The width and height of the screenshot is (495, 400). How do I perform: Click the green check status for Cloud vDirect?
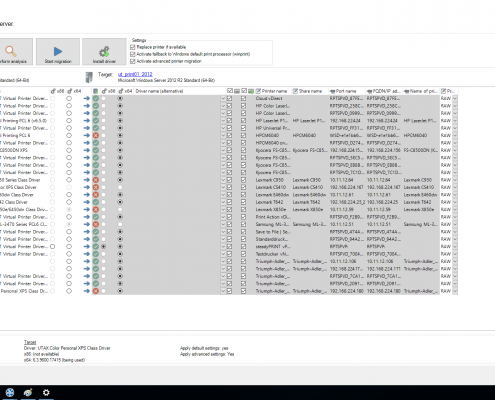tap(96, 98)
